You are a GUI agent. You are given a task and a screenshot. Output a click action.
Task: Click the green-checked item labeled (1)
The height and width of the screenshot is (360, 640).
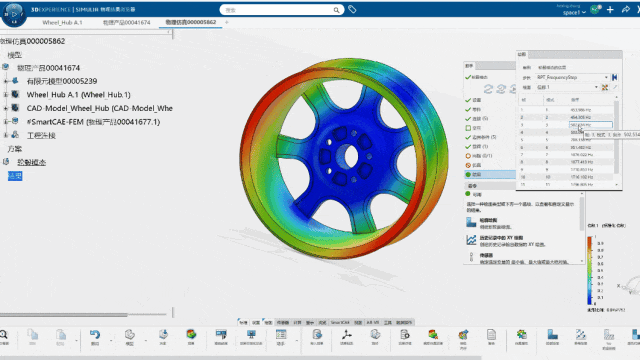tap(477, 147)
